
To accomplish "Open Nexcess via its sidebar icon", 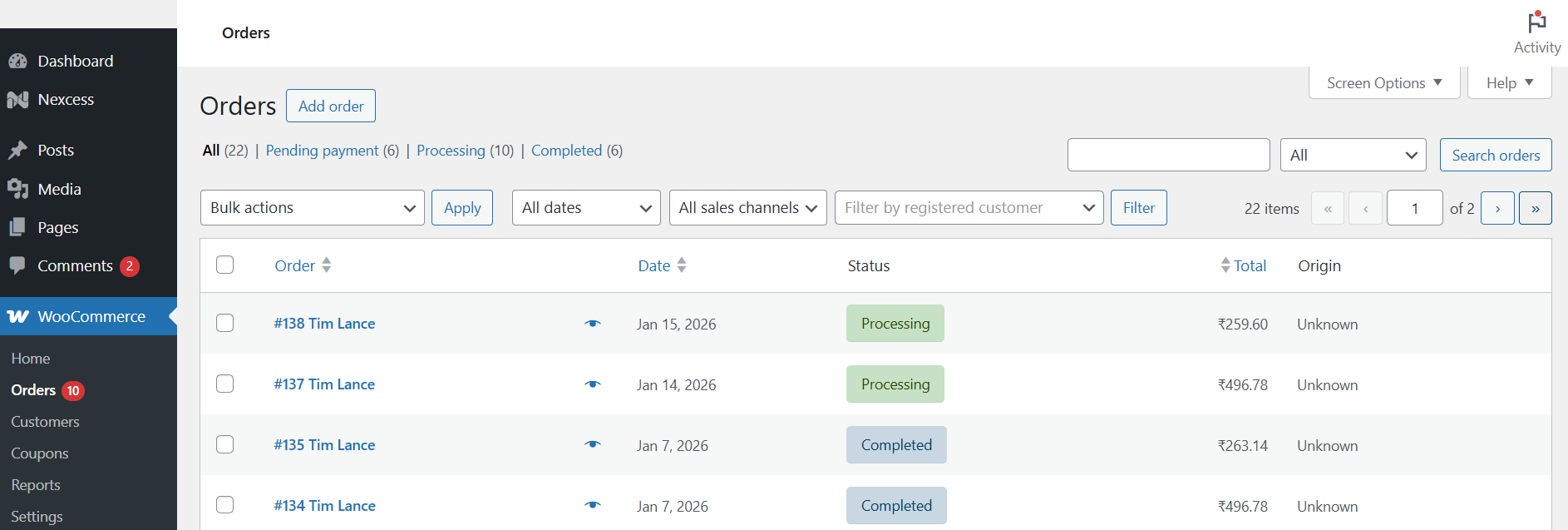I will pyautogui.click(x=17, y=100).
